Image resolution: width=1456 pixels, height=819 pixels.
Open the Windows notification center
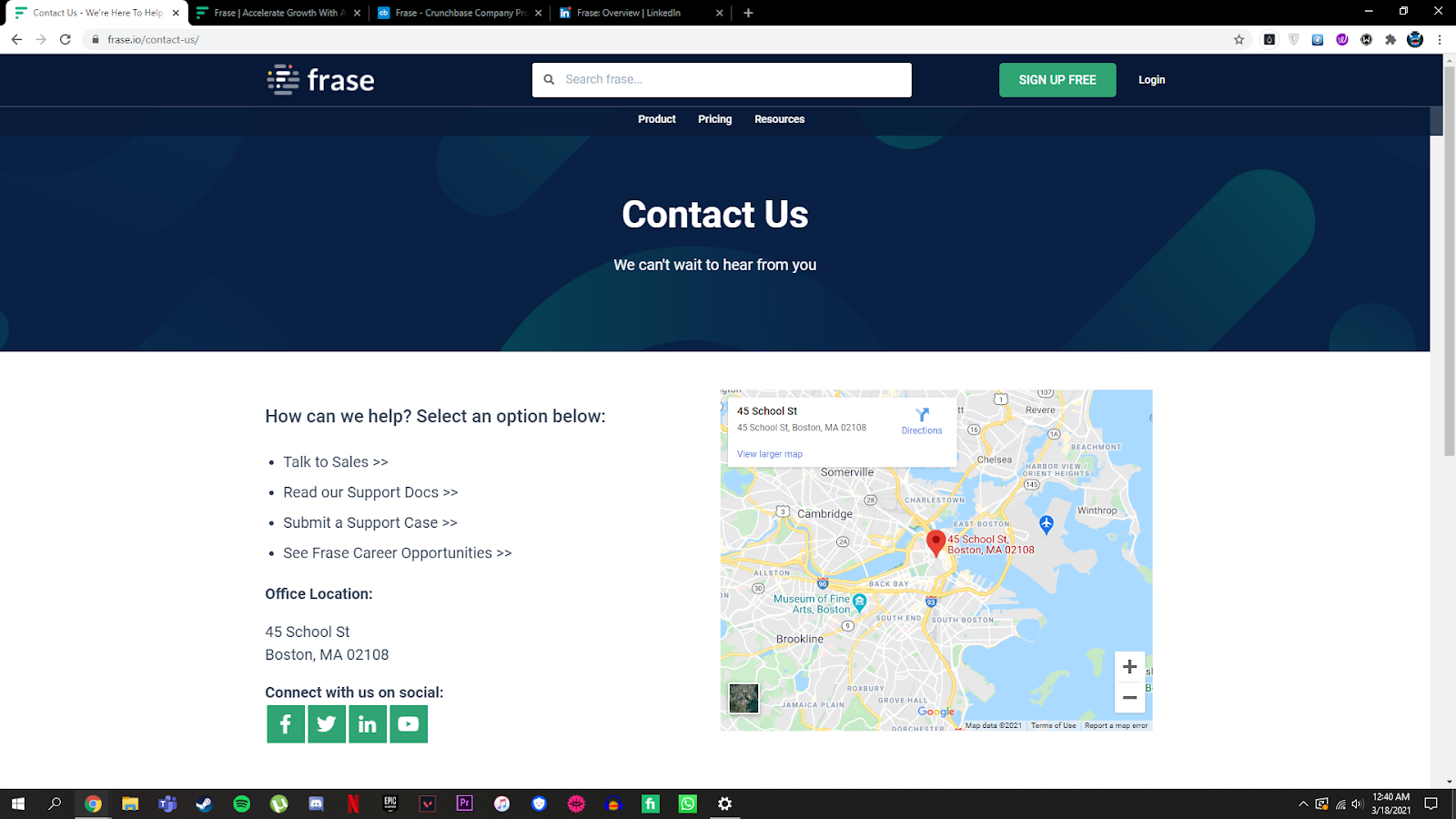[x=1431, y=804]
